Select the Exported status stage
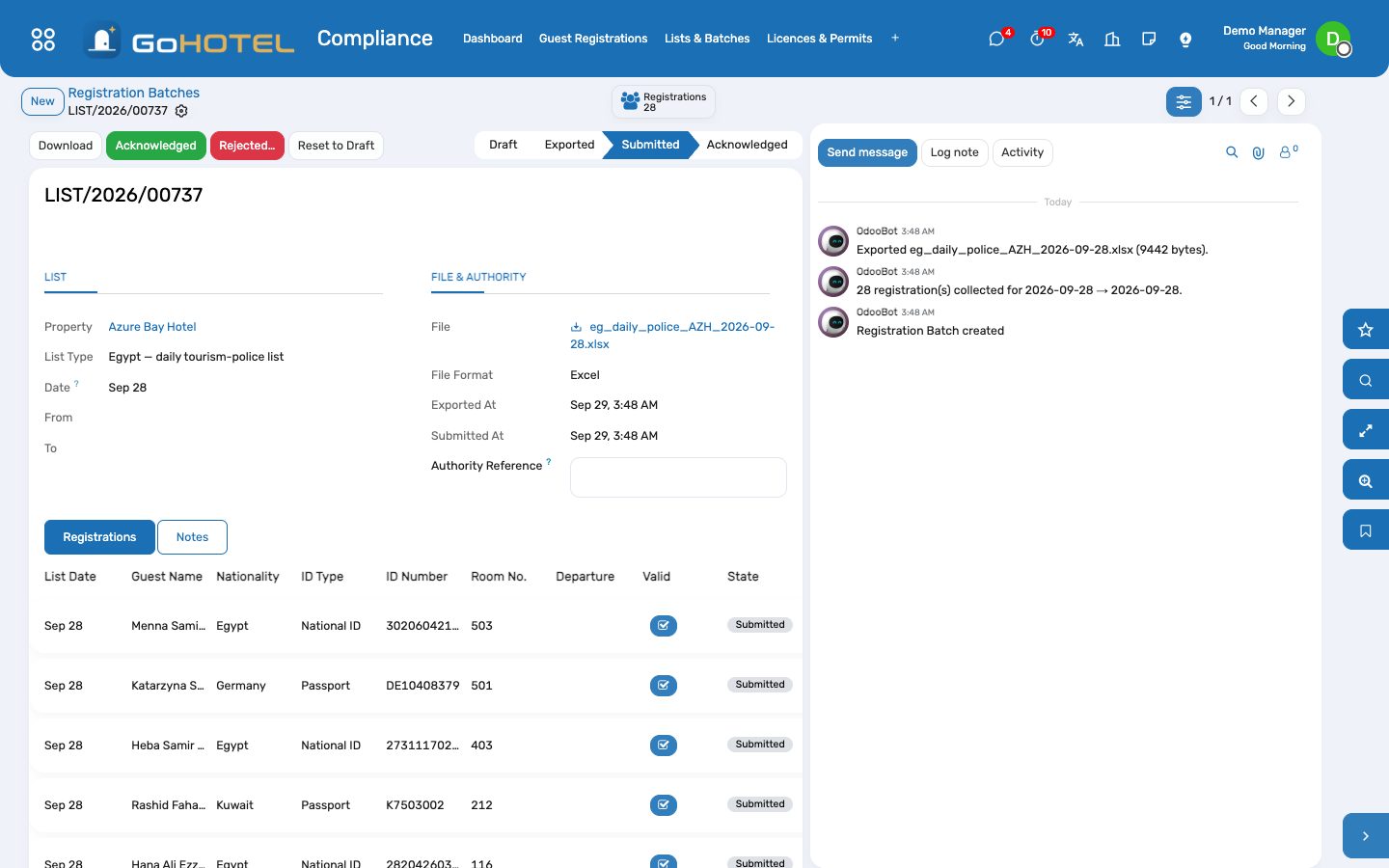 [x=569, y=145]
